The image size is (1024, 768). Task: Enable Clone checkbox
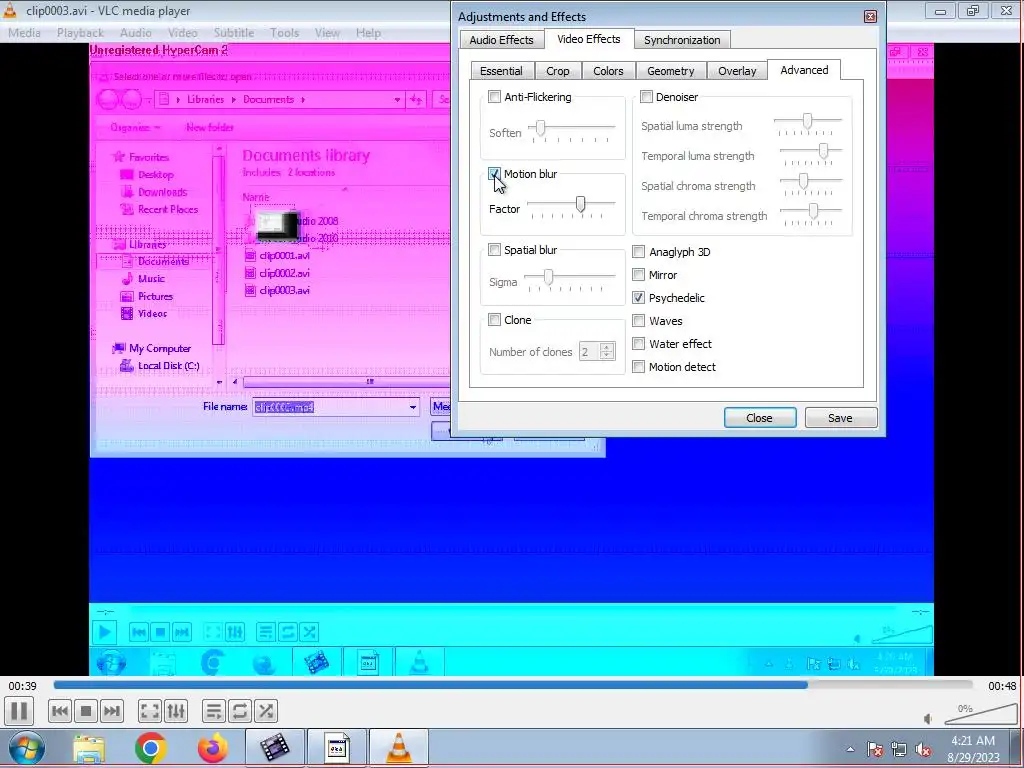pyautogui.click(x=494, y=320)
